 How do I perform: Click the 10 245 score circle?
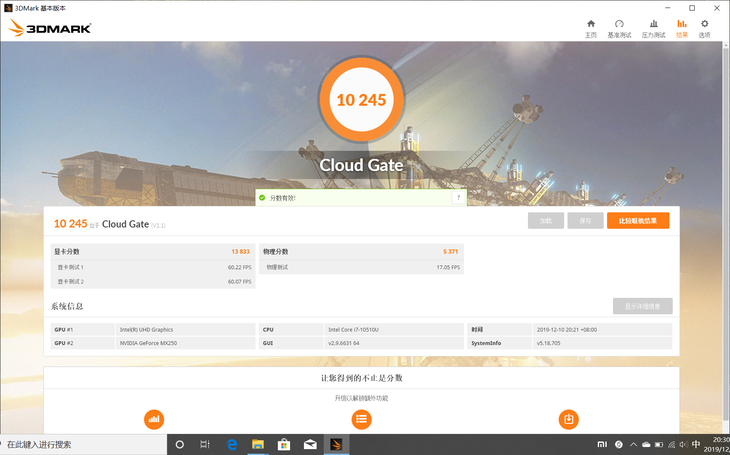tap(361, 100)
